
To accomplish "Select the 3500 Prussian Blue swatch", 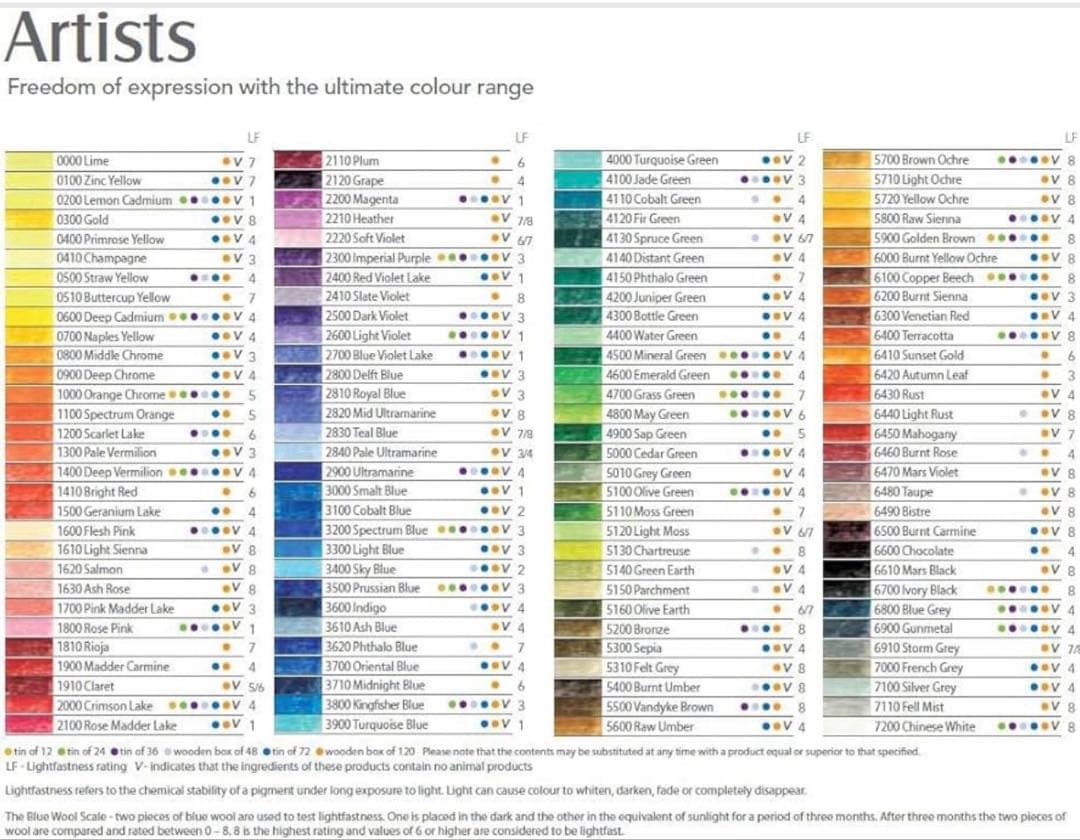I will point(296,589).
